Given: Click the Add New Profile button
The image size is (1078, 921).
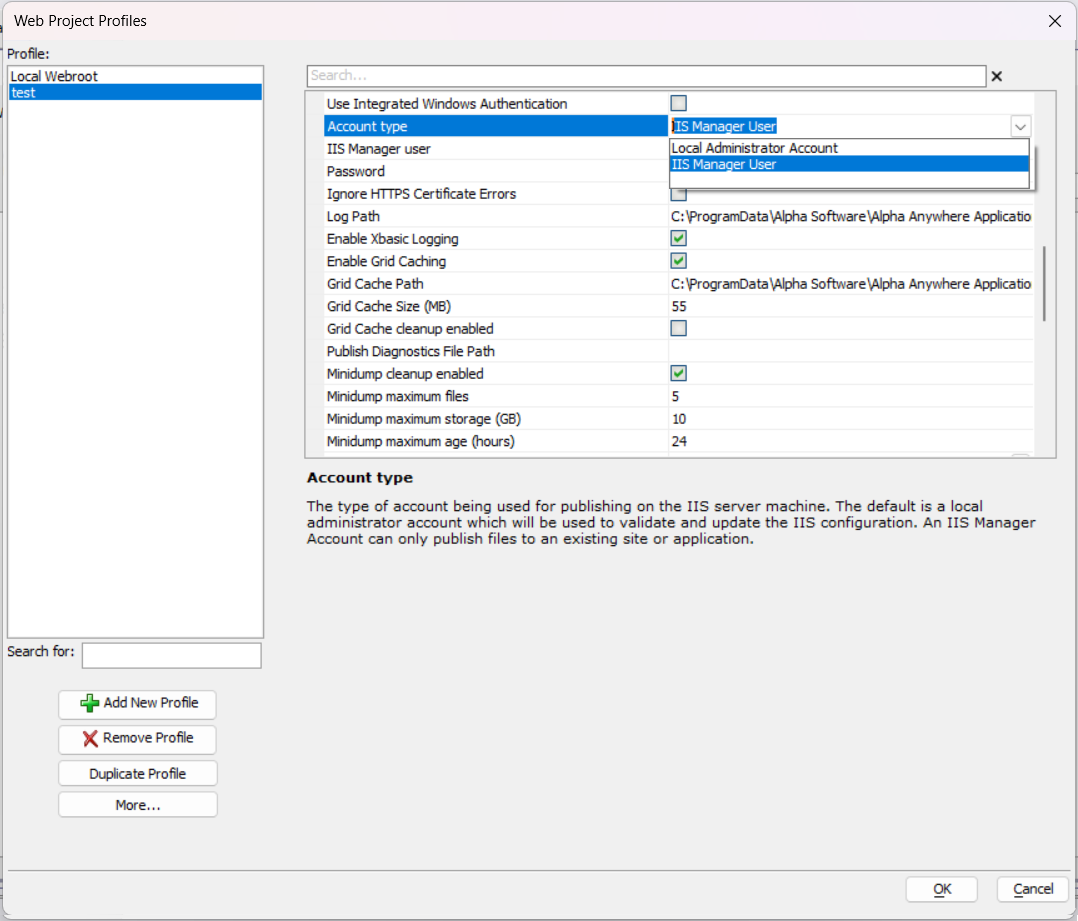Looking at the screenshot, I should click(x=138, y=703).
